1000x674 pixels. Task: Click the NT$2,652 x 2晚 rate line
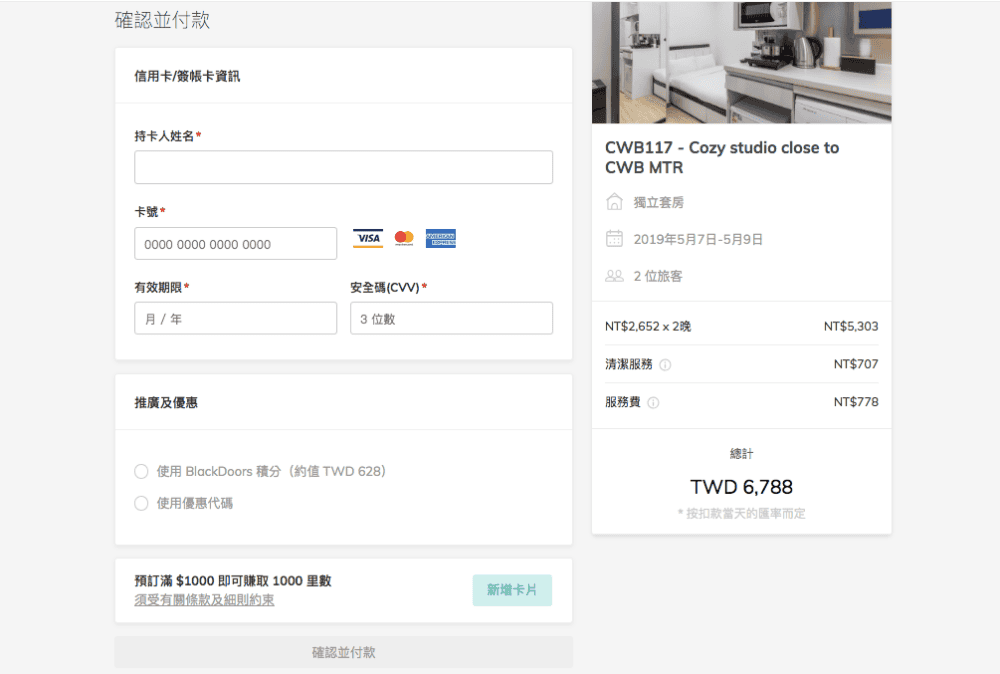pos(648,326)
